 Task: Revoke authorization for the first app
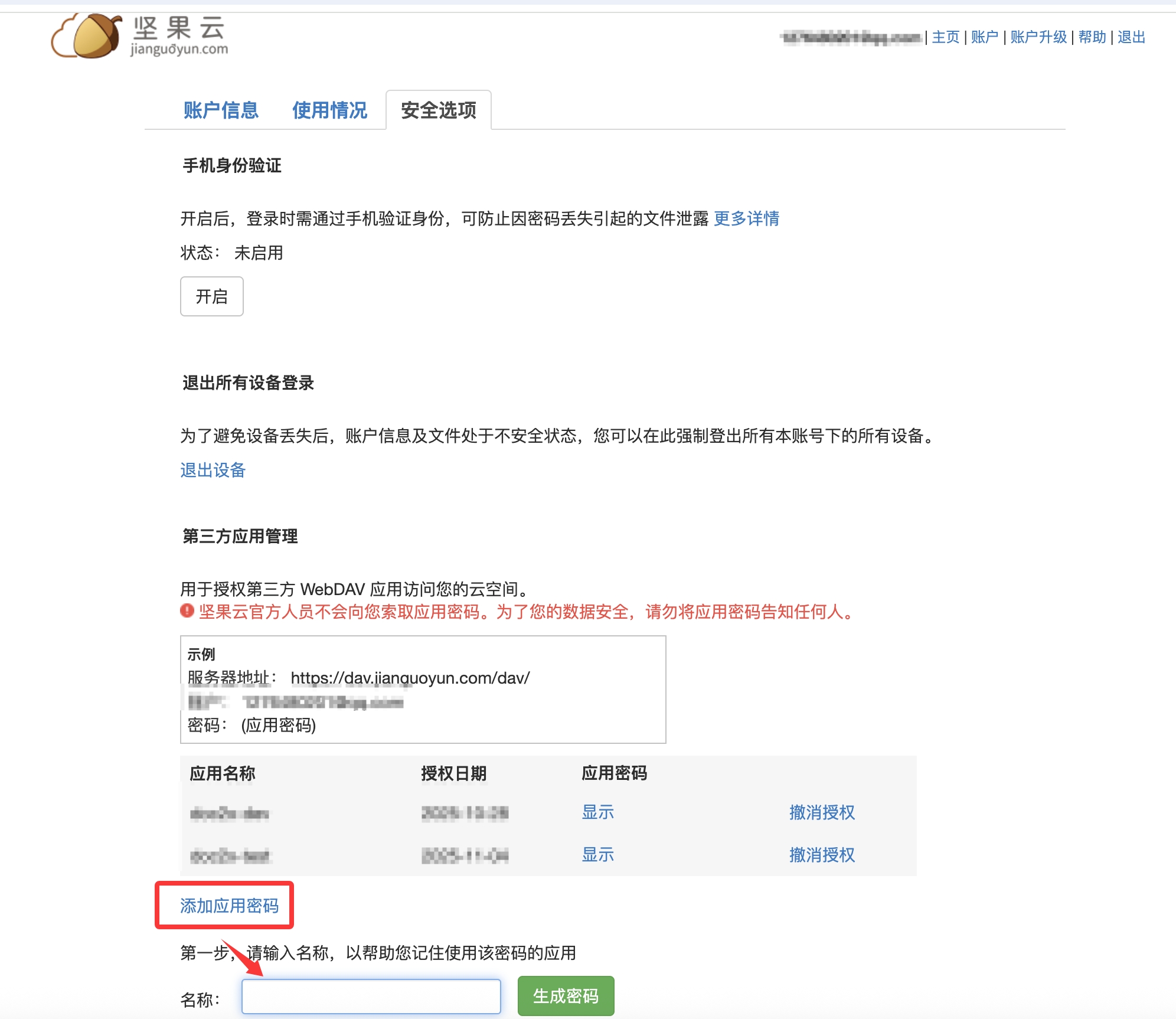coord(822,813)
